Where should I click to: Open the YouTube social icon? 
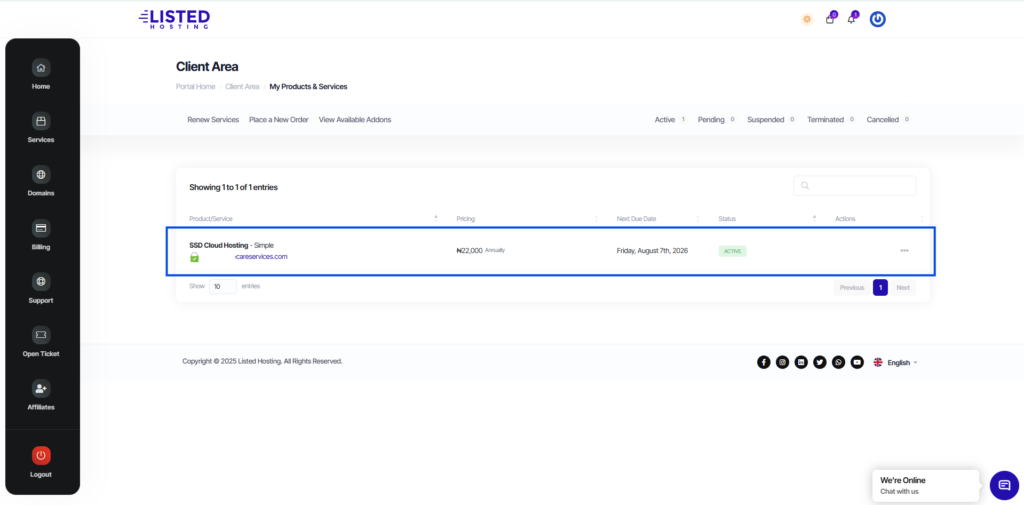[857, 362]
